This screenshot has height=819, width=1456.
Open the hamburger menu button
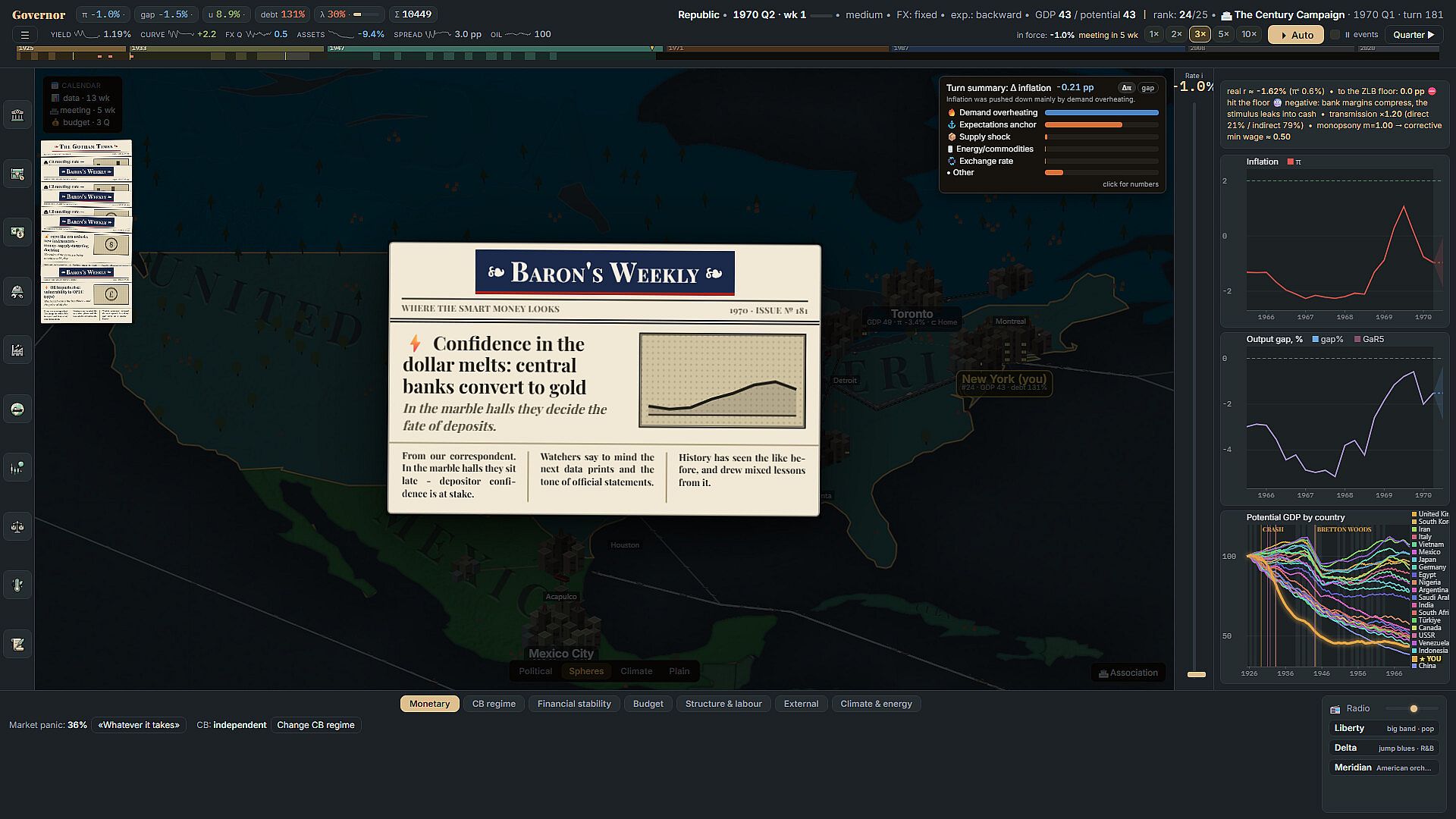pyautogui.click(x=24, y=35)
